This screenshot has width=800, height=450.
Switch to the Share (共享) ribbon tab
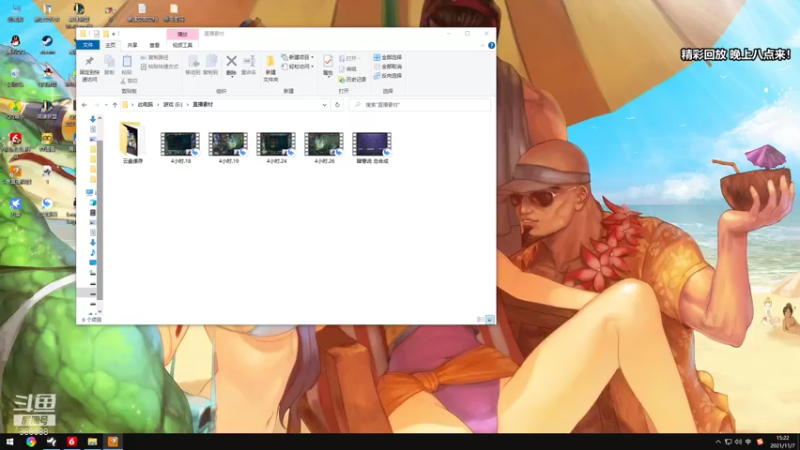pyautogui.click(x=132, y=45)
